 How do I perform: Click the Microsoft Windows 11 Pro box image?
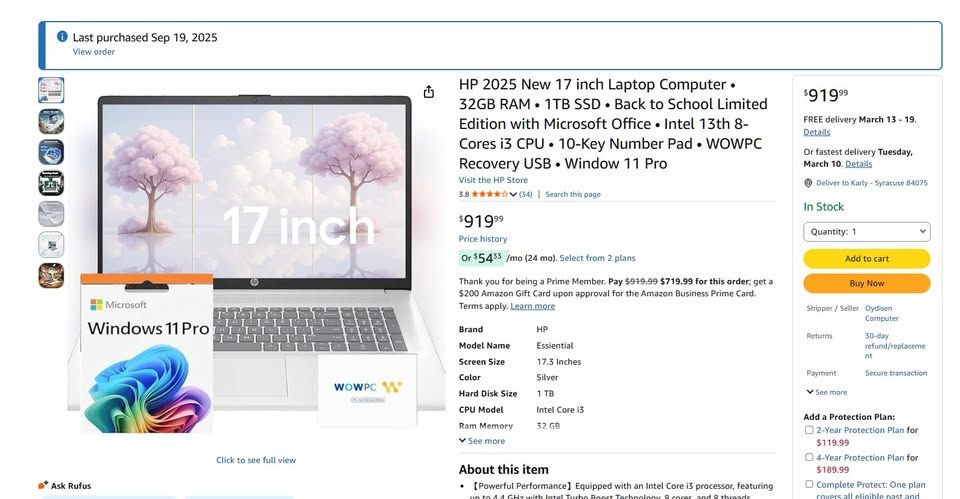[x=147, y=353]
